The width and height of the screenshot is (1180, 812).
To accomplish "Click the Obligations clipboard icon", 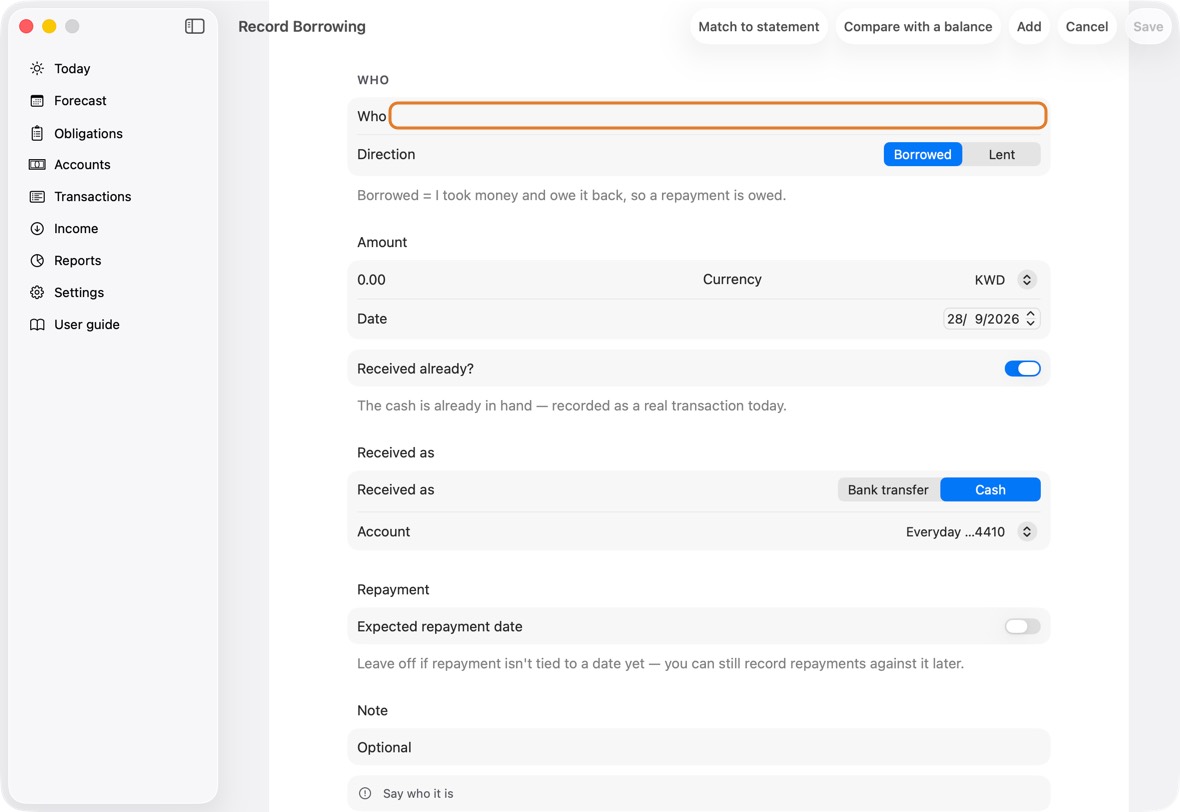I will coord(37,133).
